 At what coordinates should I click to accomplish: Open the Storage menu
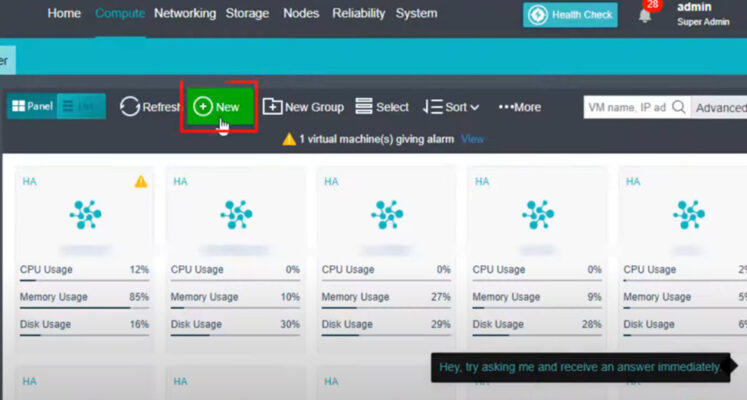point(247,13)
